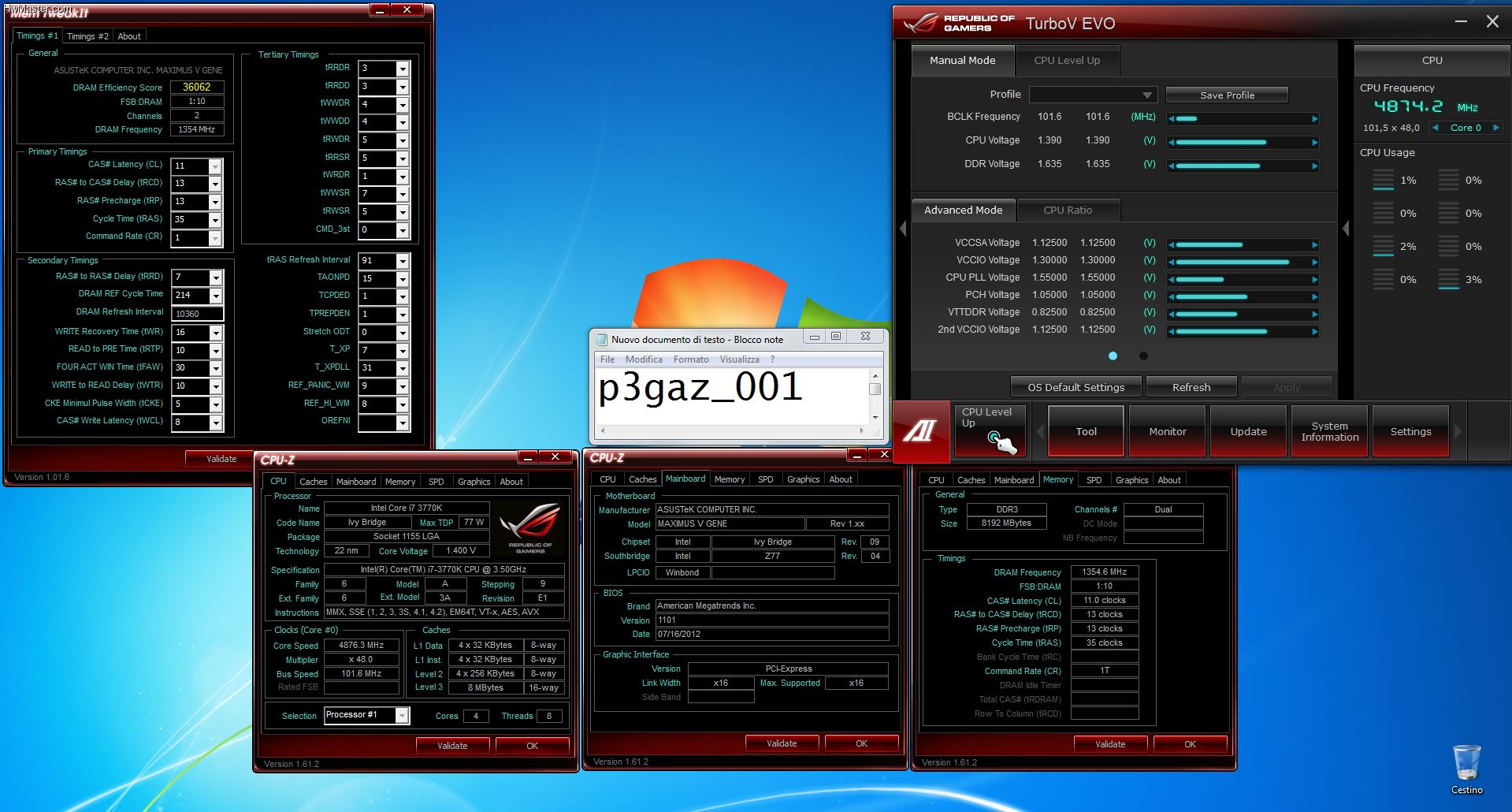Click Validate in MemTweakIt
The width and height of the screenshot is (1512, 812).
click(x=221, y=459)
